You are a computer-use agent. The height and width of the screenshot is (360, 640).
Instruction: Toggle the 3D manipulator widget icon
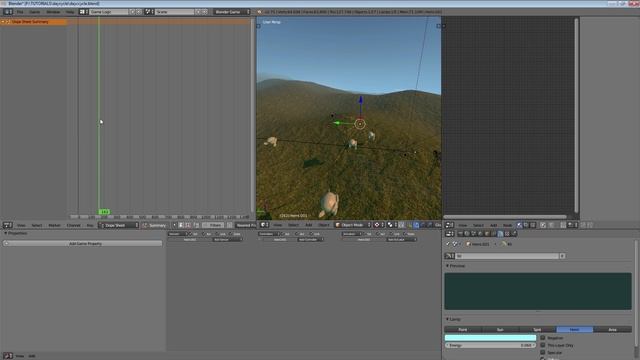click(x=409, y=225)
